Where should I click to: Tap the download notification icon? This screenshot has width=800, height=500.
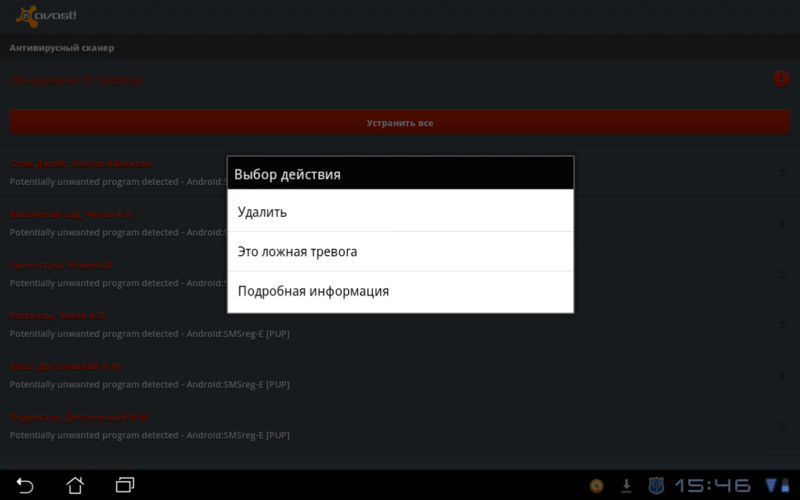point(626,486)
